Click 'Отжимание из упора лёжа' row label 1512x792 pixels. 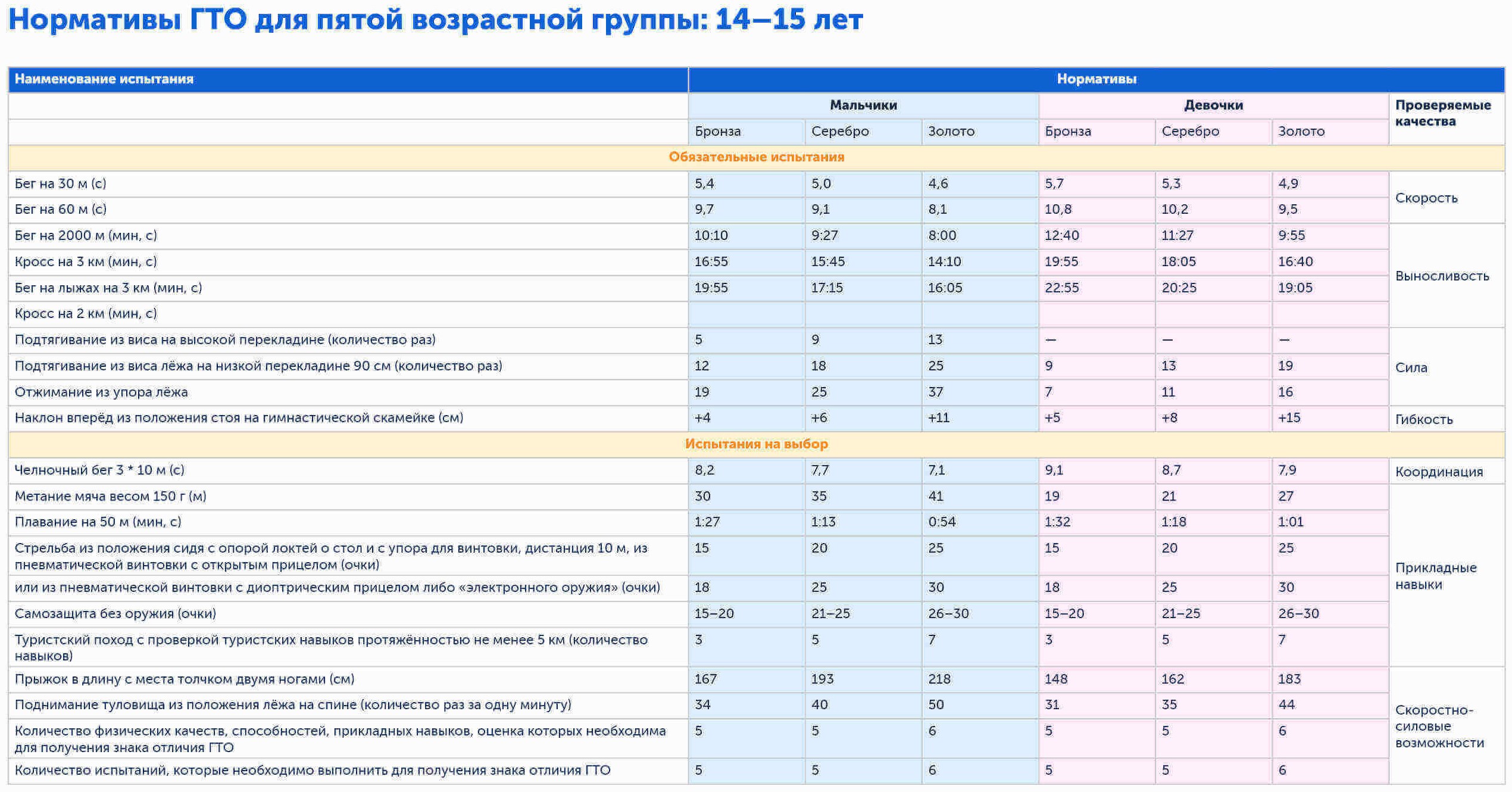point(101,392)
